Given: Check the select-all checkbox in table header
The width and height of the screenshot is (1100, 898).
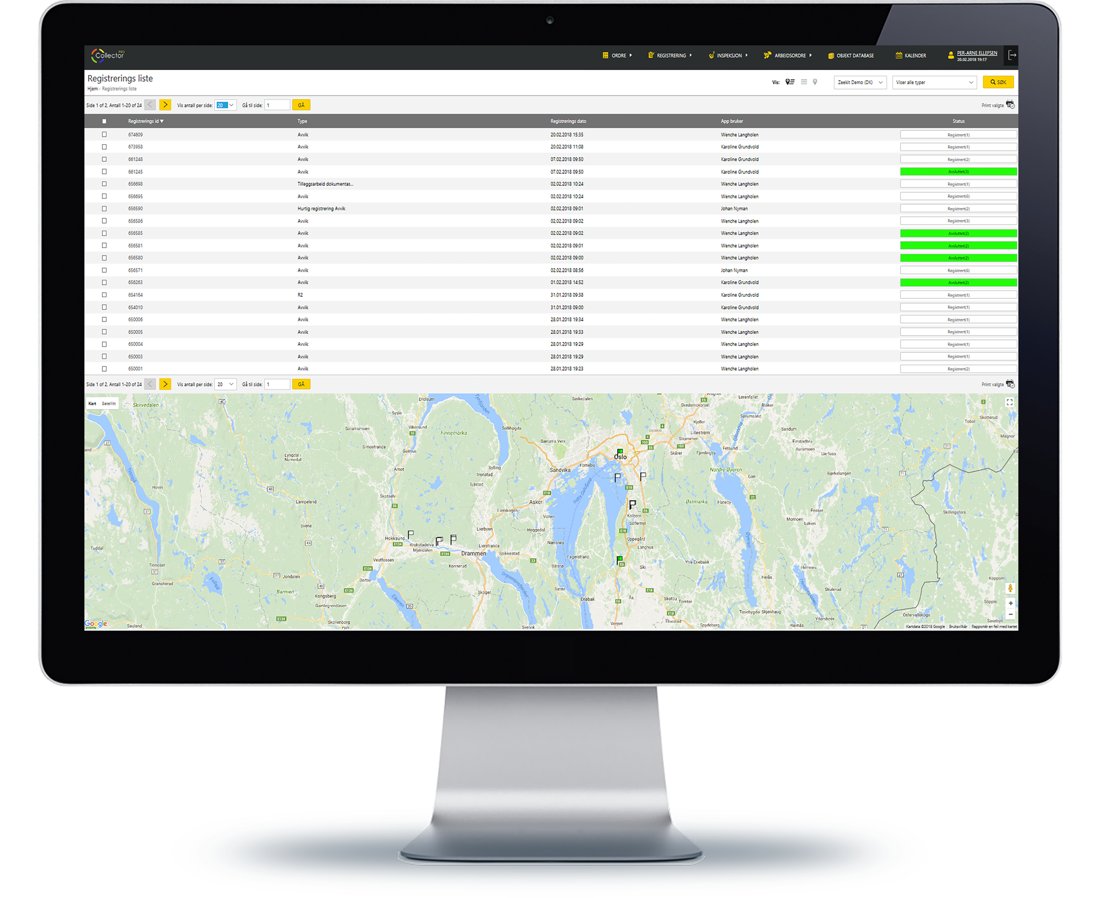Looking at the screenshot, I should point(104,121).
